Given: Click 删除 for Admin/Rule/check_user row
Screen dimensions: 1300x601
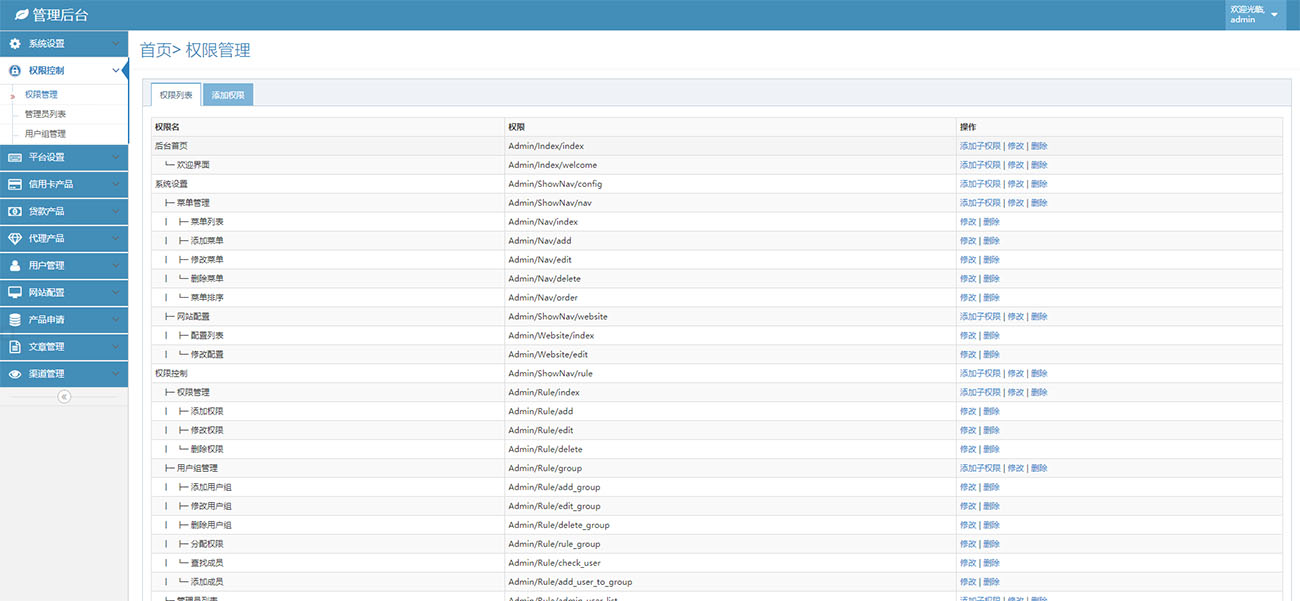Looking at the screenshot, I should [x=991, y=564].
